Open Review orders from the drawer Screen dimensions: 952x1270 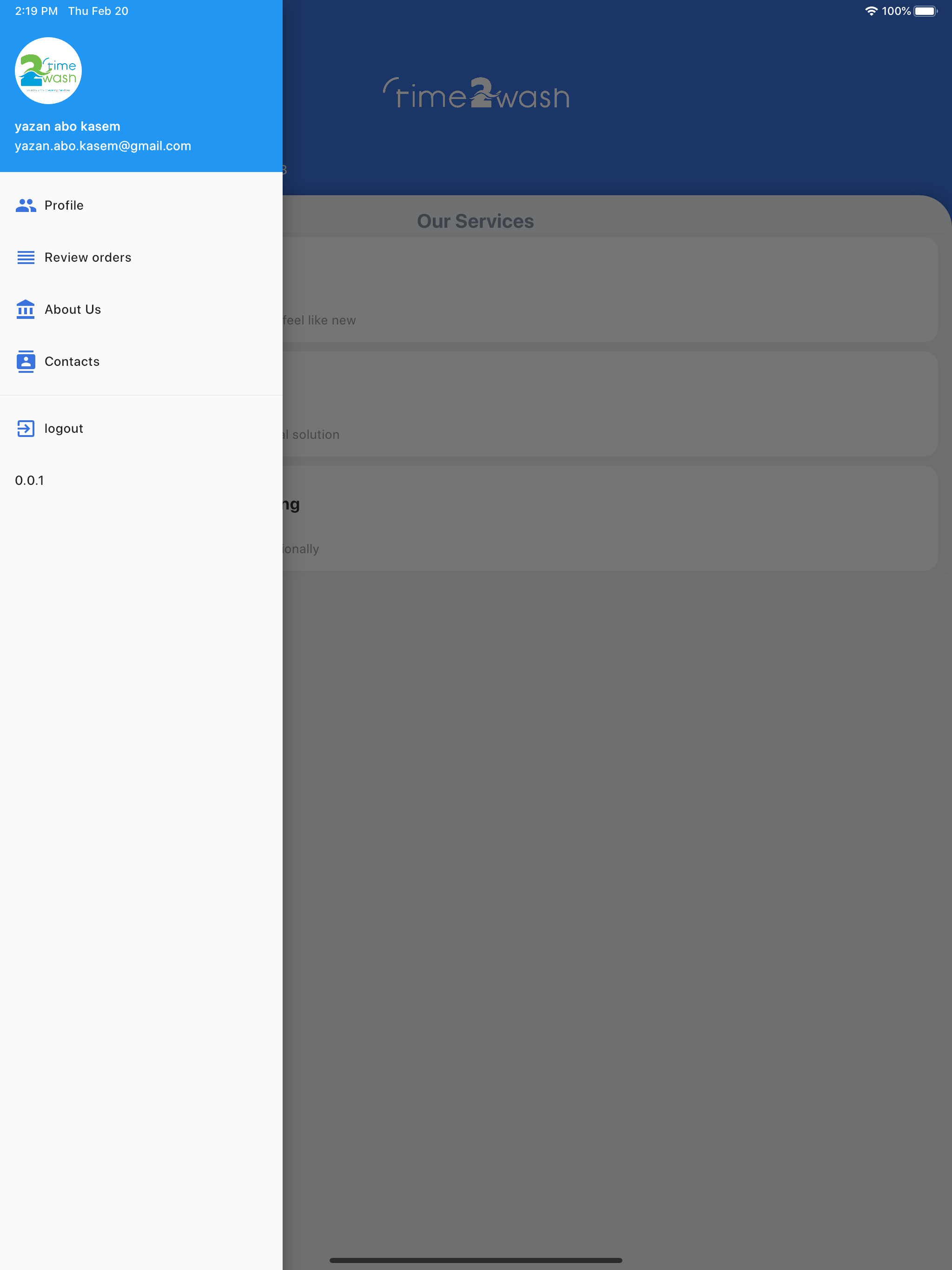[141, 257]
